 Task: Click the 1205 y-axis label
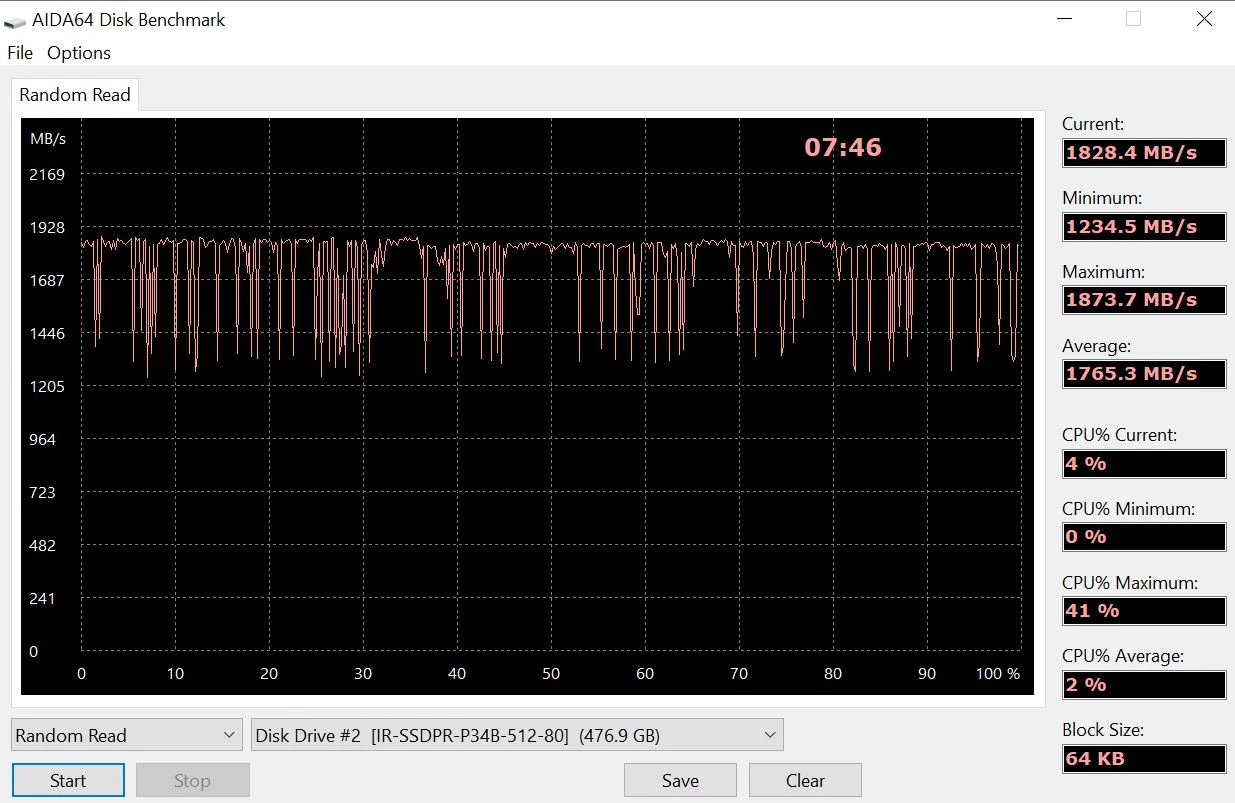tap(47, 387)
